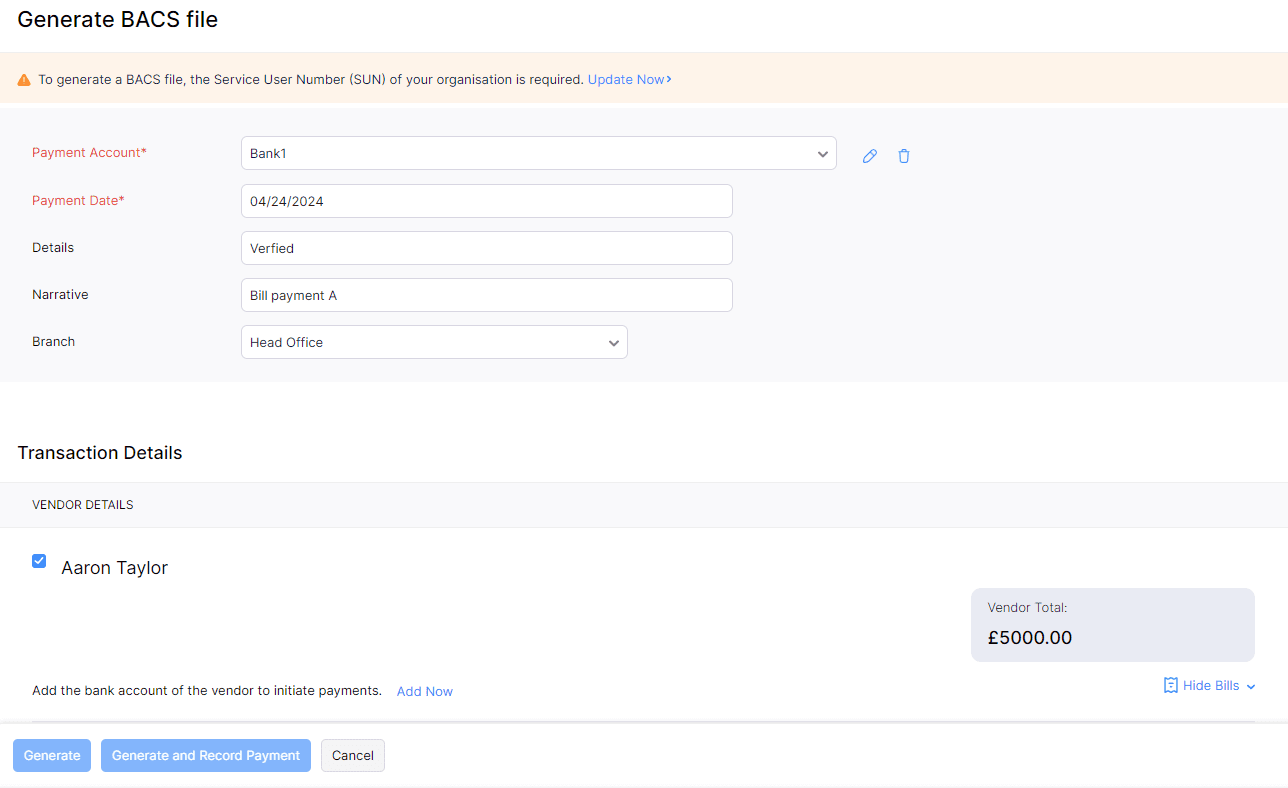Click the Cancel button
The image size is (1288, 788).
(352, 755)
